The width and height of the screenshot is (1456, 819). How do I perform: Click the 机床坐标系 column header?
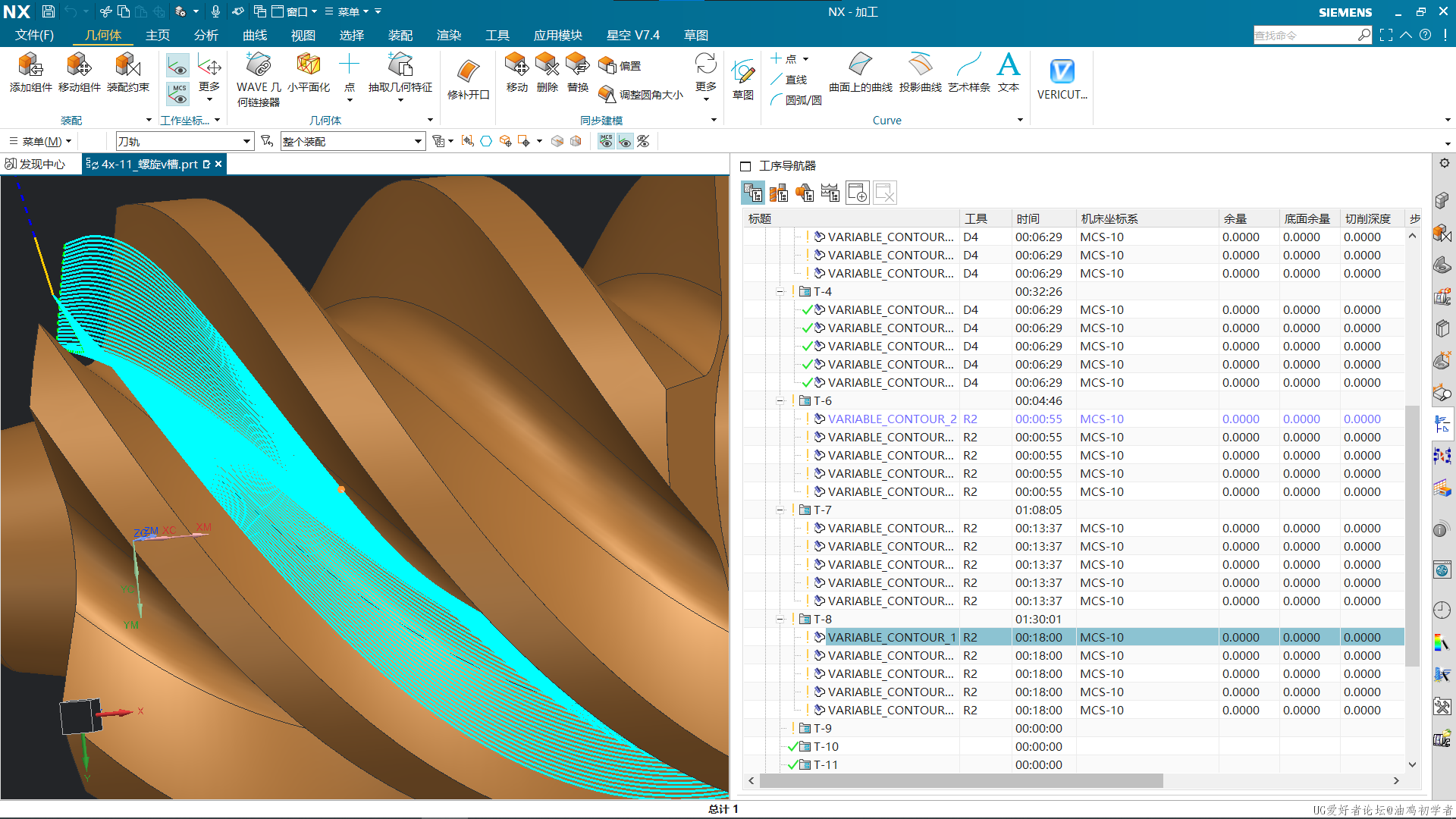(1147, 218)
